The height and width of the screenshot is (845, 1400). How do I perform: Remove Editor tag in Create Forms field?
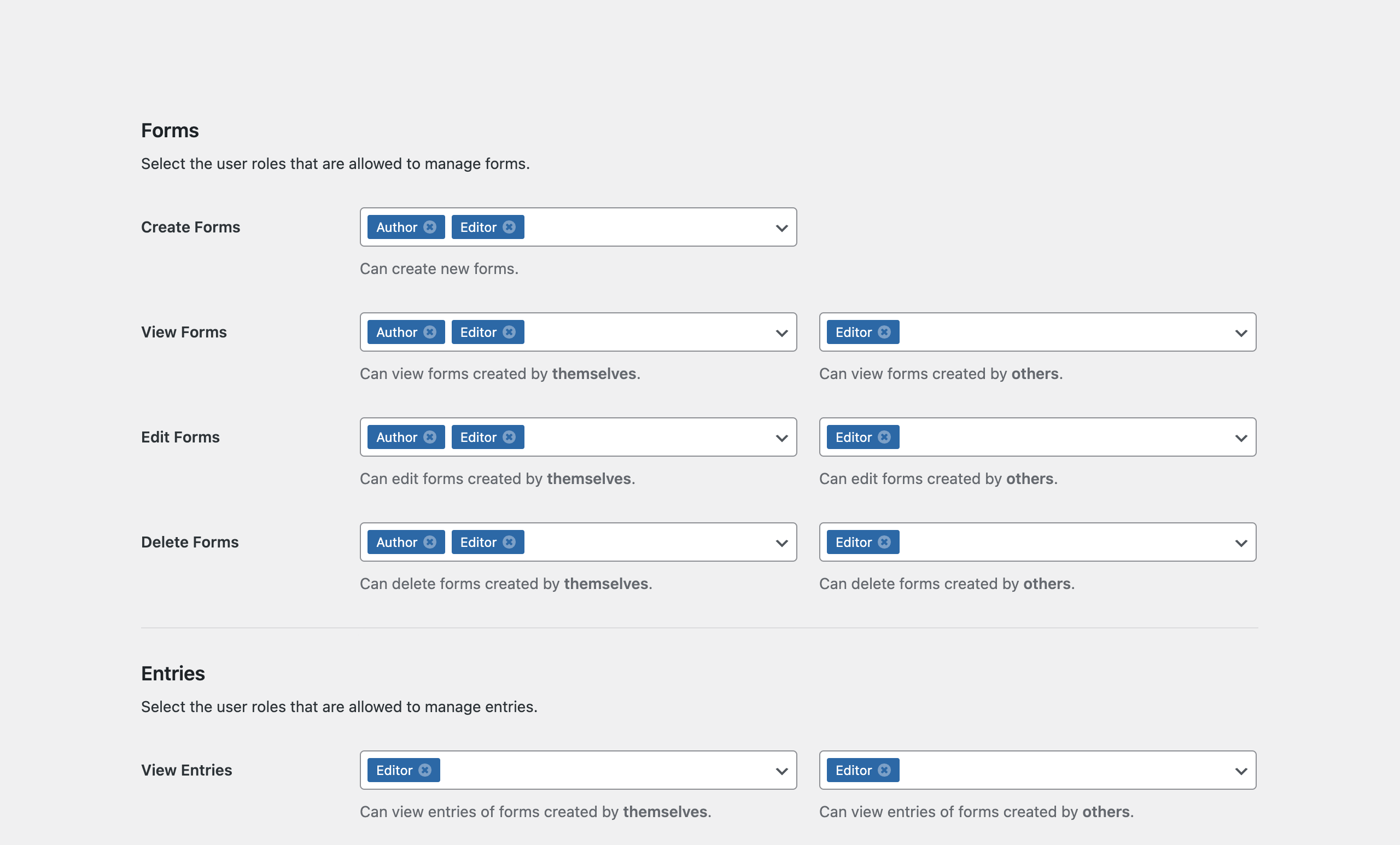(509, 228)
